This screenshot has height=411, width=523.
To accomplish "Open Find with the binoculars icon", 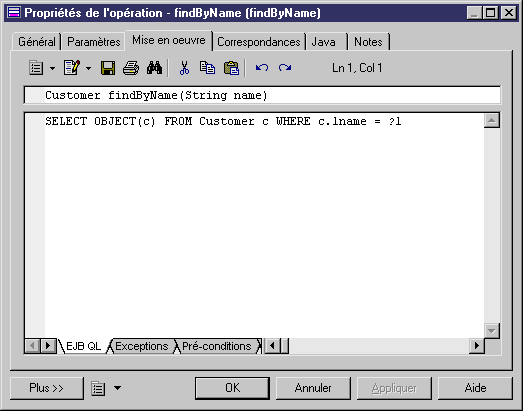I will tap(154, 68).
